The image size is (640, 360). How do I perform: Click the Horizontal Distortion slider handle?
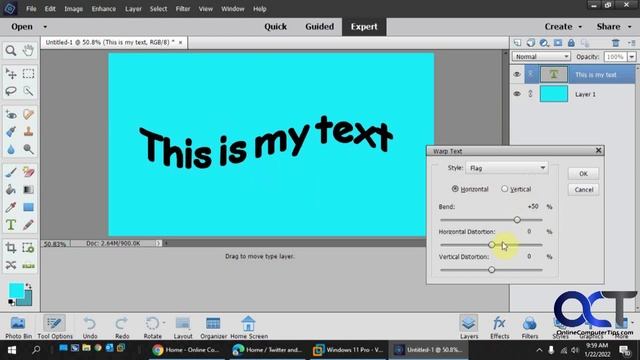coord(491,244)
